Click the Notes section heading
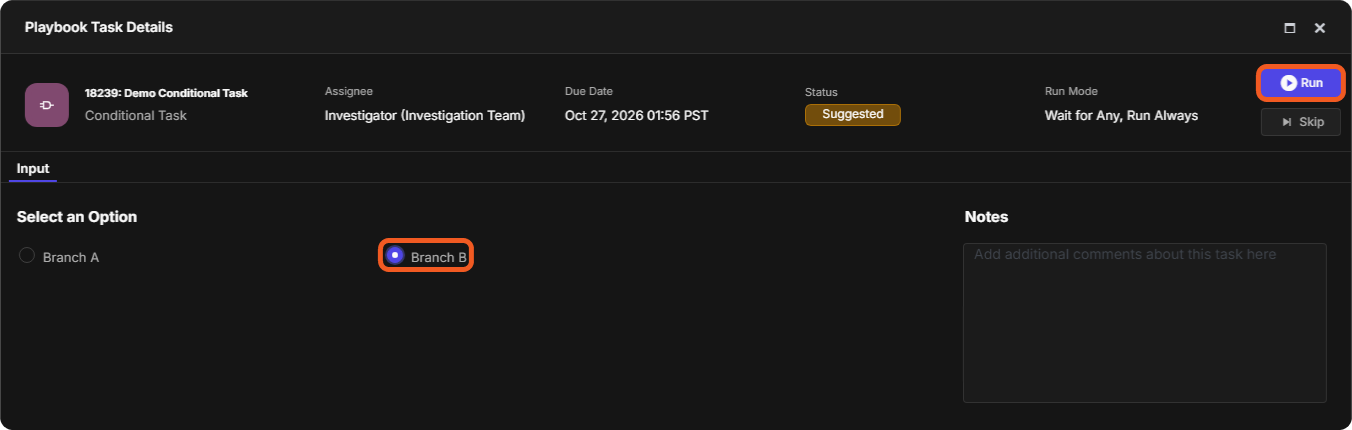The image size is (1352, 430). [x=986, y=217]
